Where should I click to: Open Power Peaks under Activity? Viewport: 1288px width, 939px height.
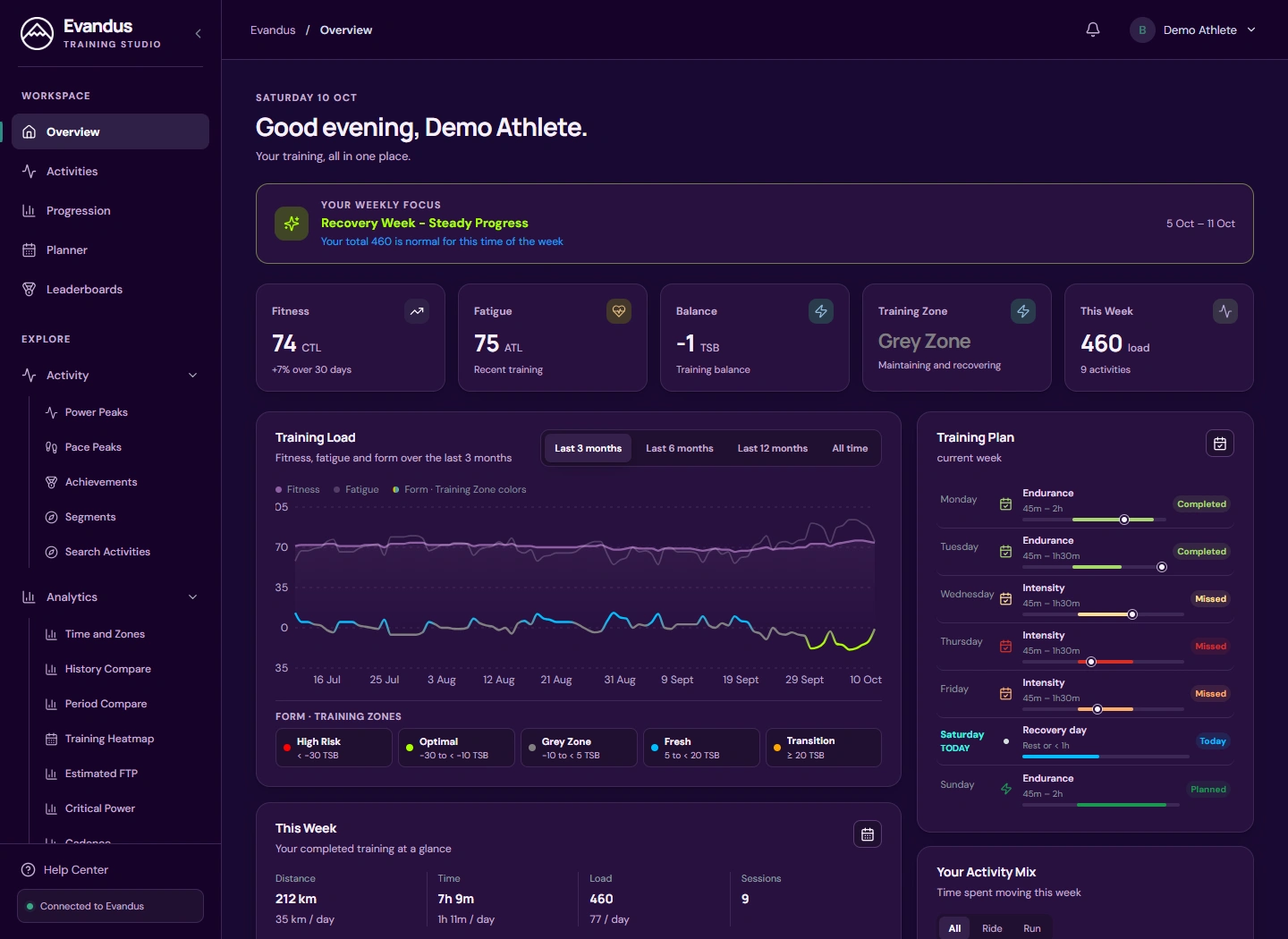tap(123, 412)
